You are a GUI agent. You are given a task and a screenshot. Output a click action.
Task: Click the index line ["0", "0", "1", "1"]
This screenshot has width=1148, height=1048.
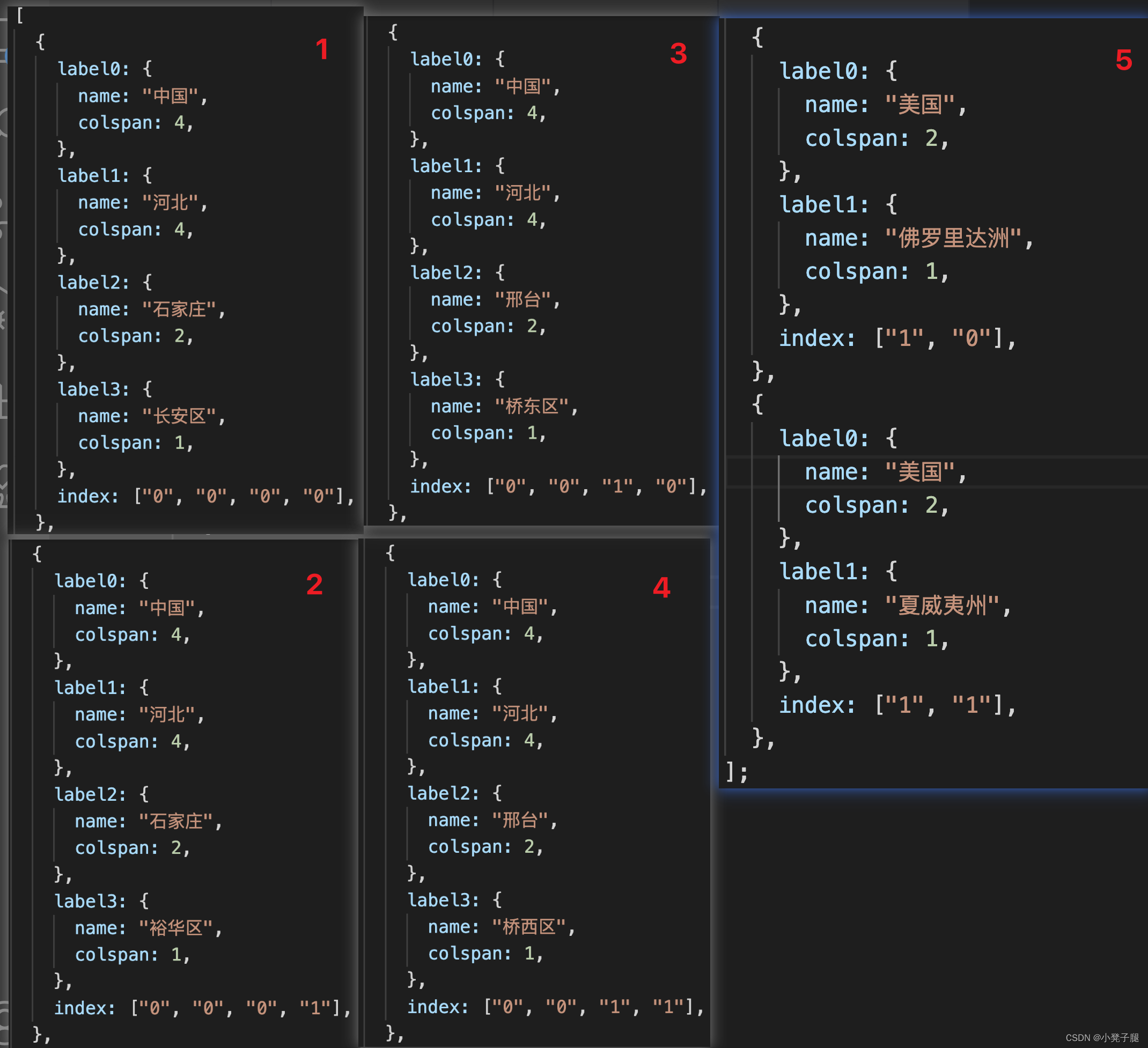[x=556, y=1007]
